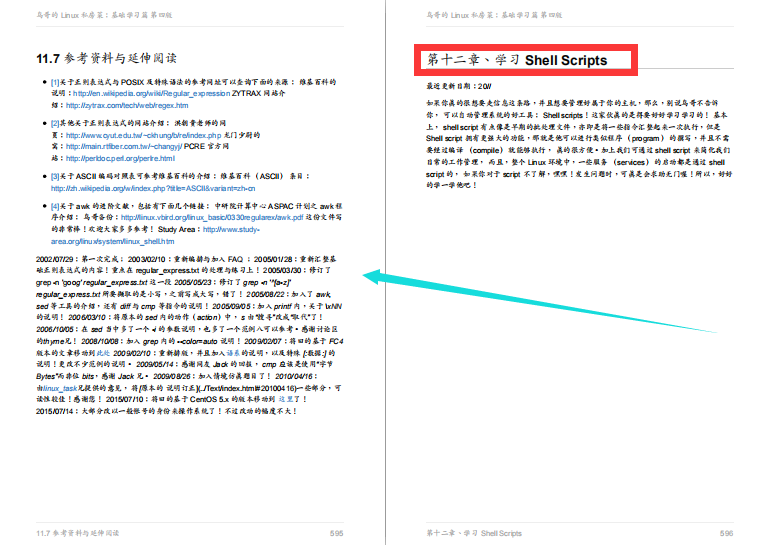This screenshot has width=772, height=545.
Task: Open the en.wikipedia.org Regular_expression link
Action: coord(151,93)
